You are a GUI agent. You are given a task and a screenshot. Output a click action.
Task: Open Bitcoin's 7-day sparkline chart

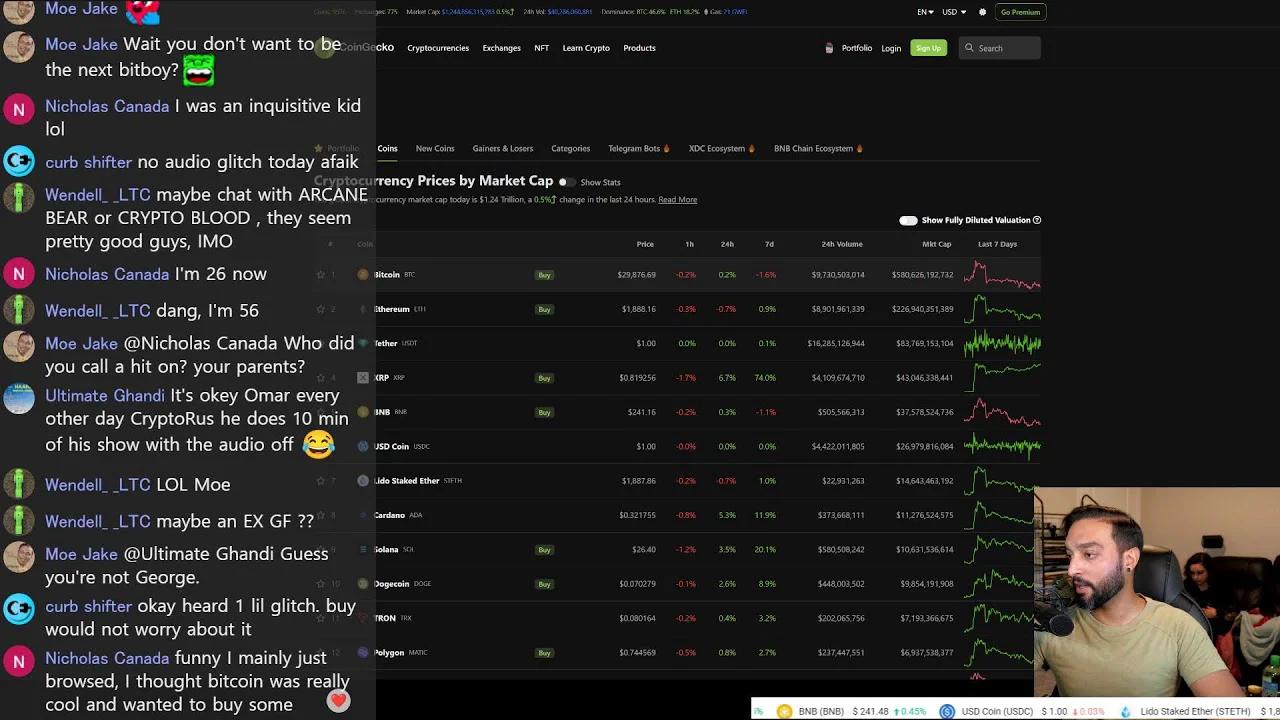pos(1002,275)
